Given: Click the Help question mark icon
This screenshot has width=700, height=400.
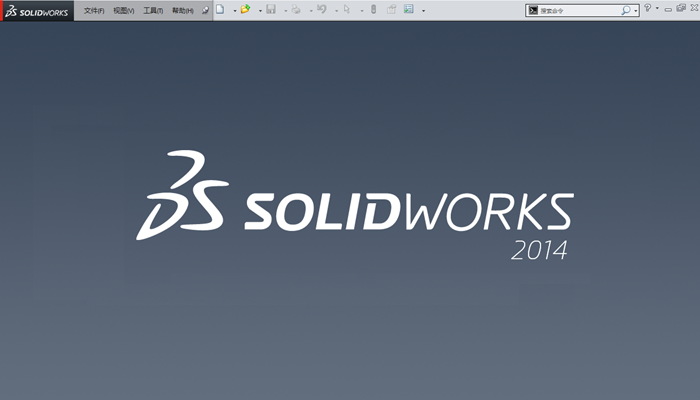Looking at the screenshot, I should tap(648, 8).
